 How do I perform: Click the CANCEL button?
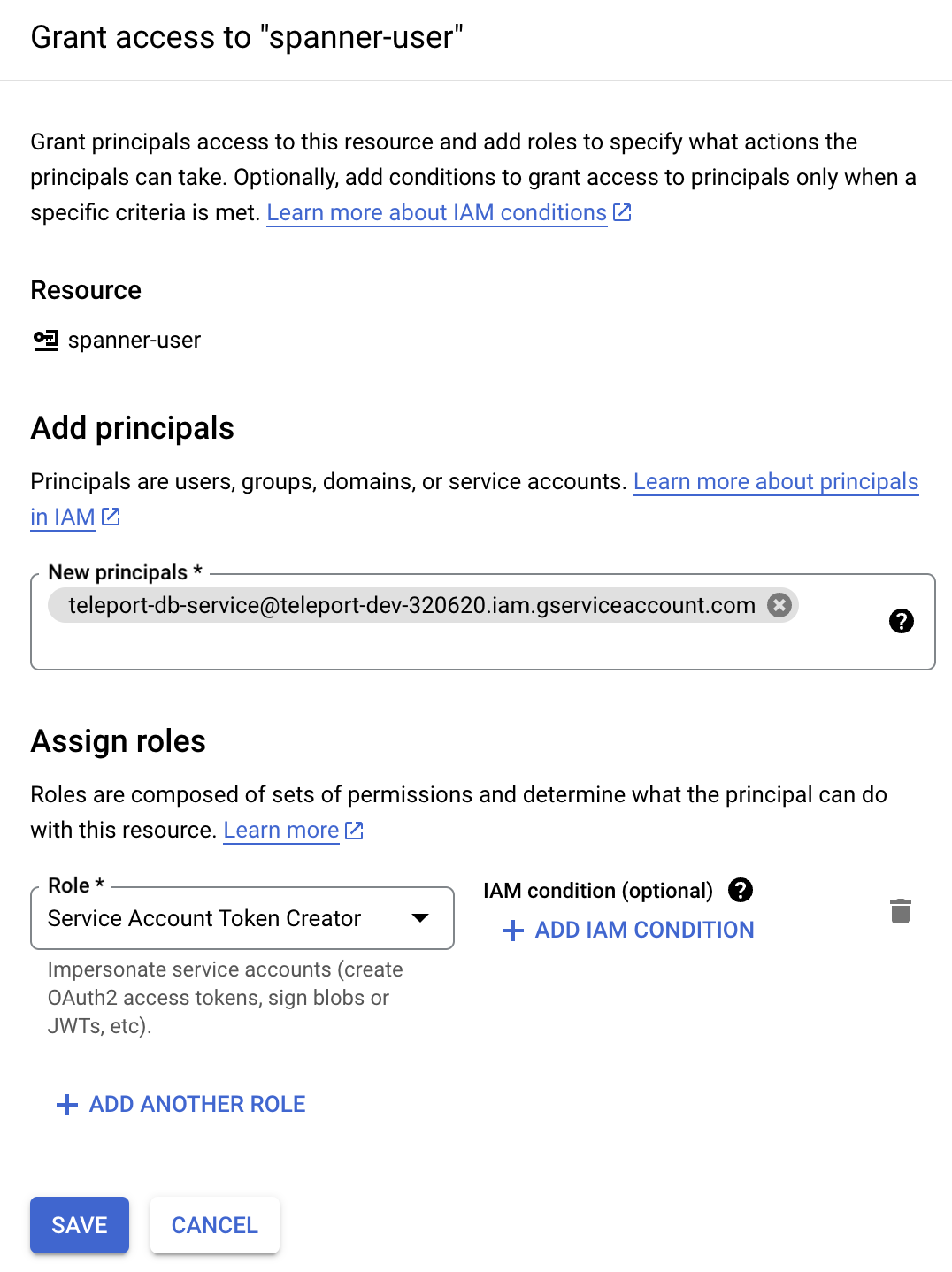click(x=214, y=1225)
